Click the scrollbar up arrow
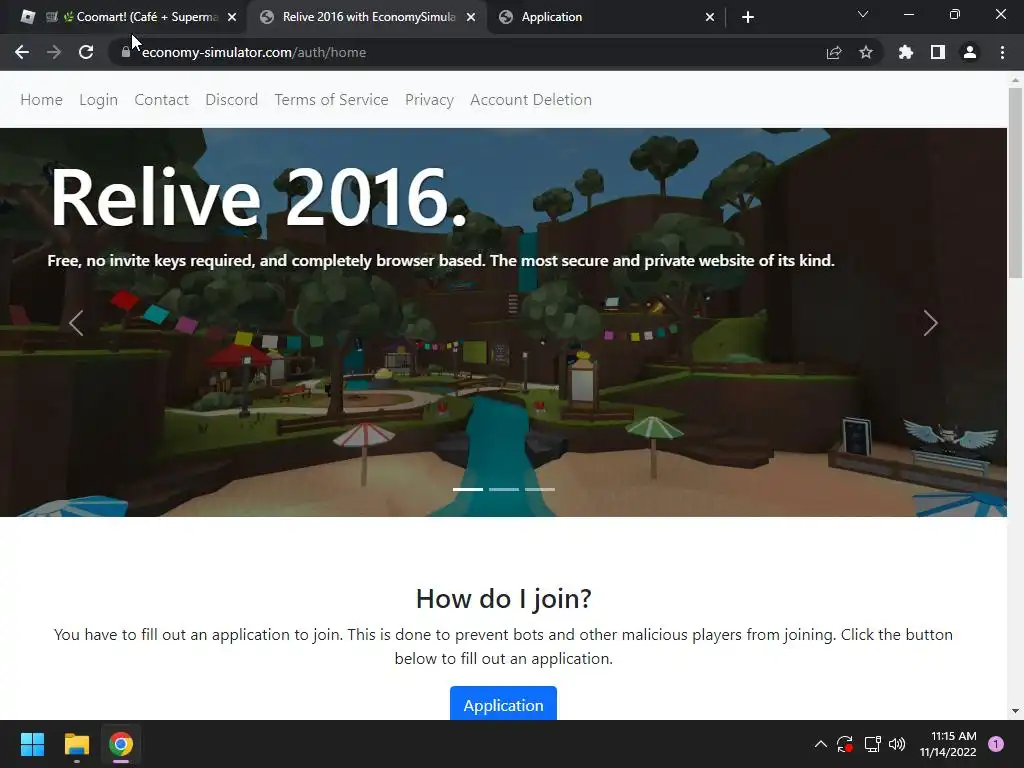1024x768 pixels. 1015,80
